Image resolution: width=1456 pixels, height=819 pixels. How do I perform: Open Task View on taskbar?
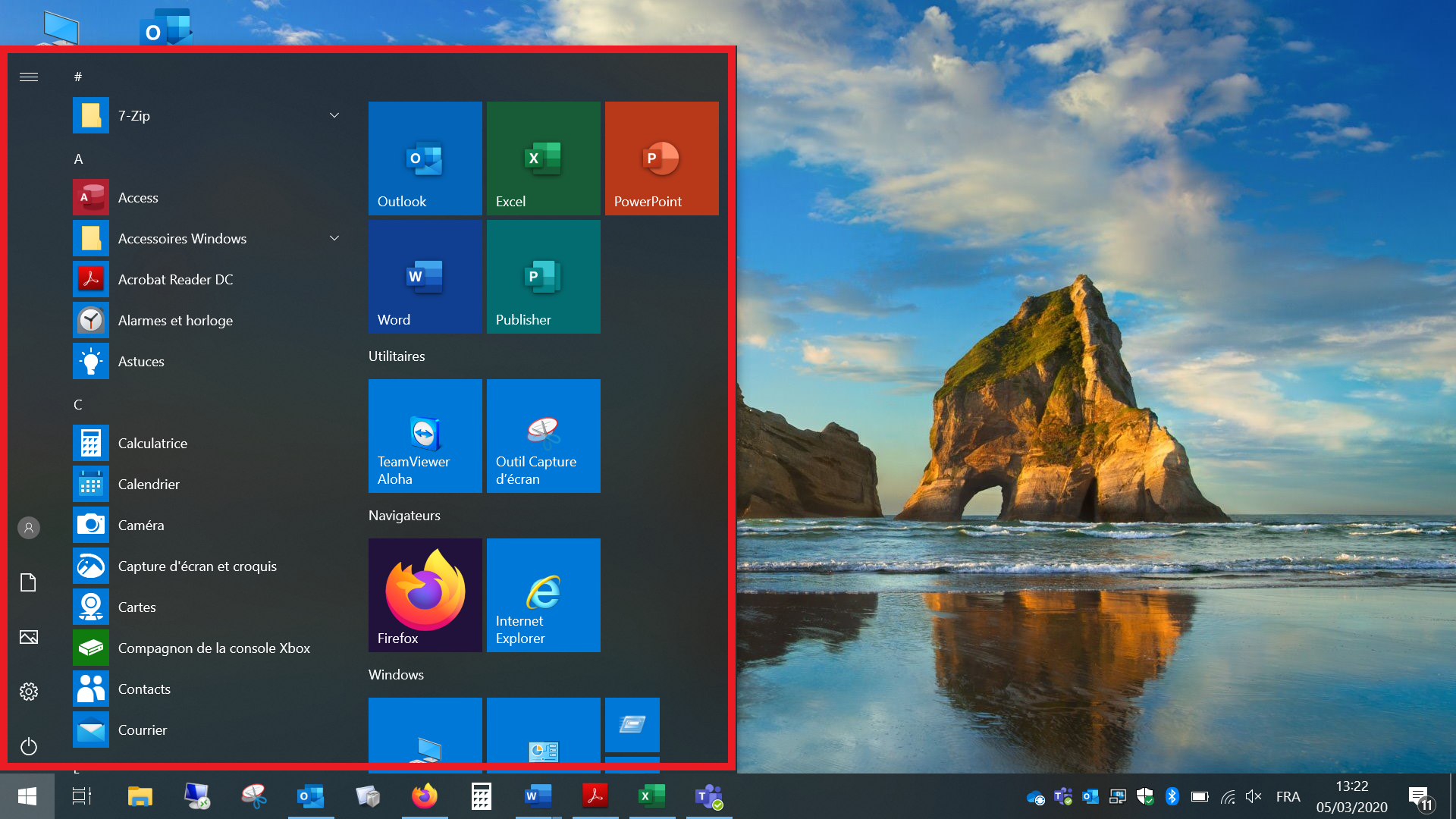(82, 796)
